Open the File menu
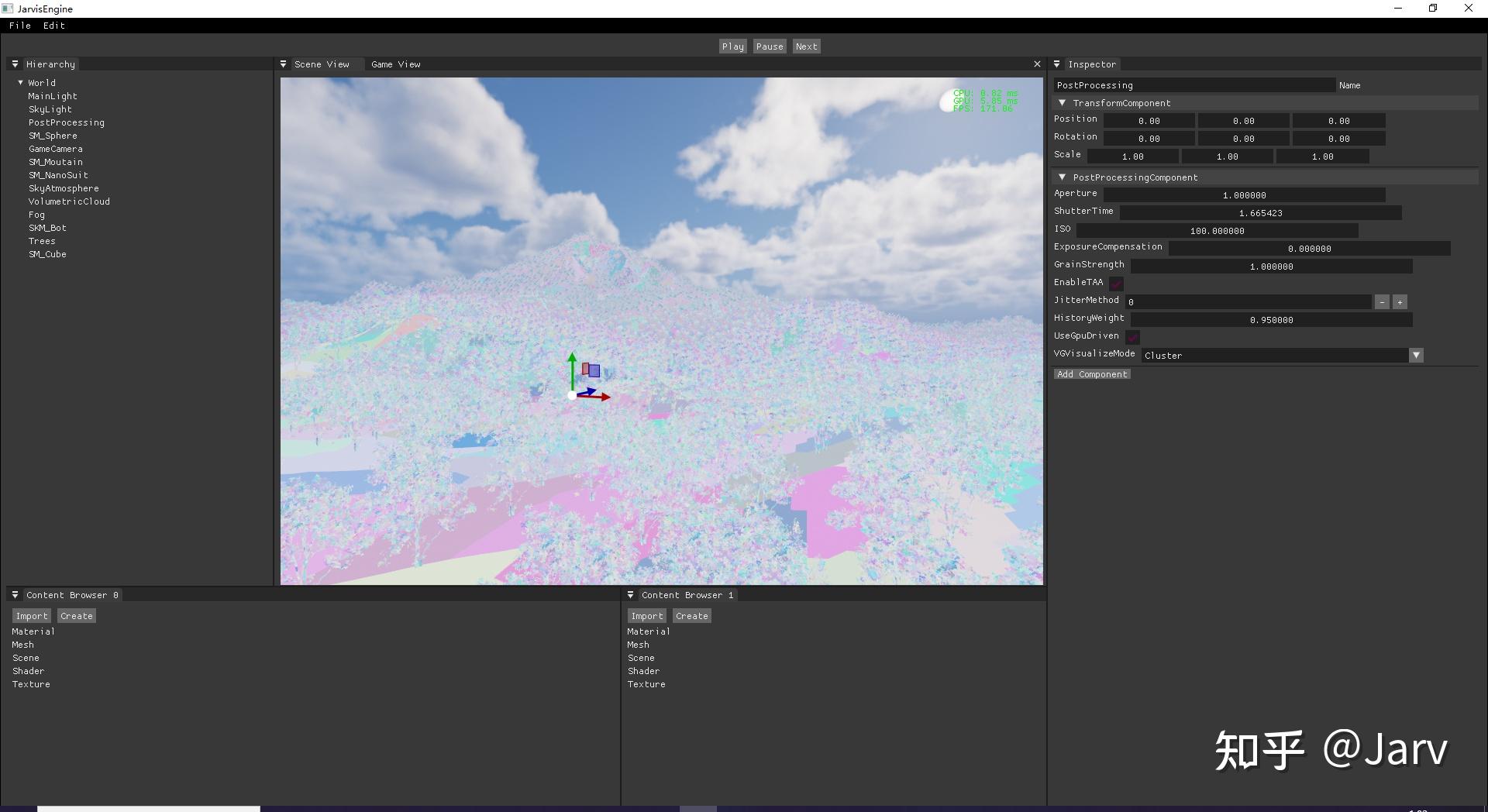 coord(19,25)
